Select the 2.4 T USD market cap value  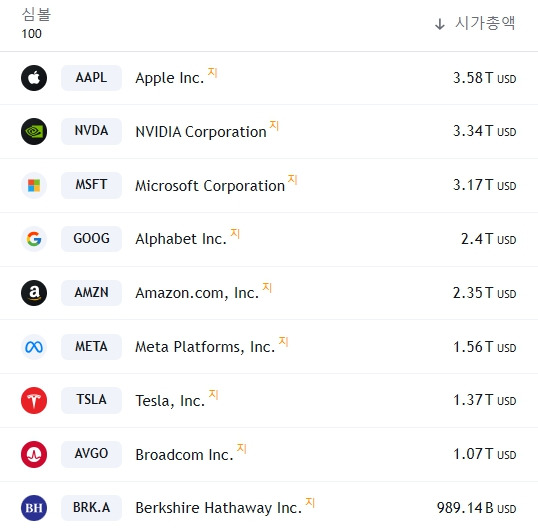click(x=489, y=239)
